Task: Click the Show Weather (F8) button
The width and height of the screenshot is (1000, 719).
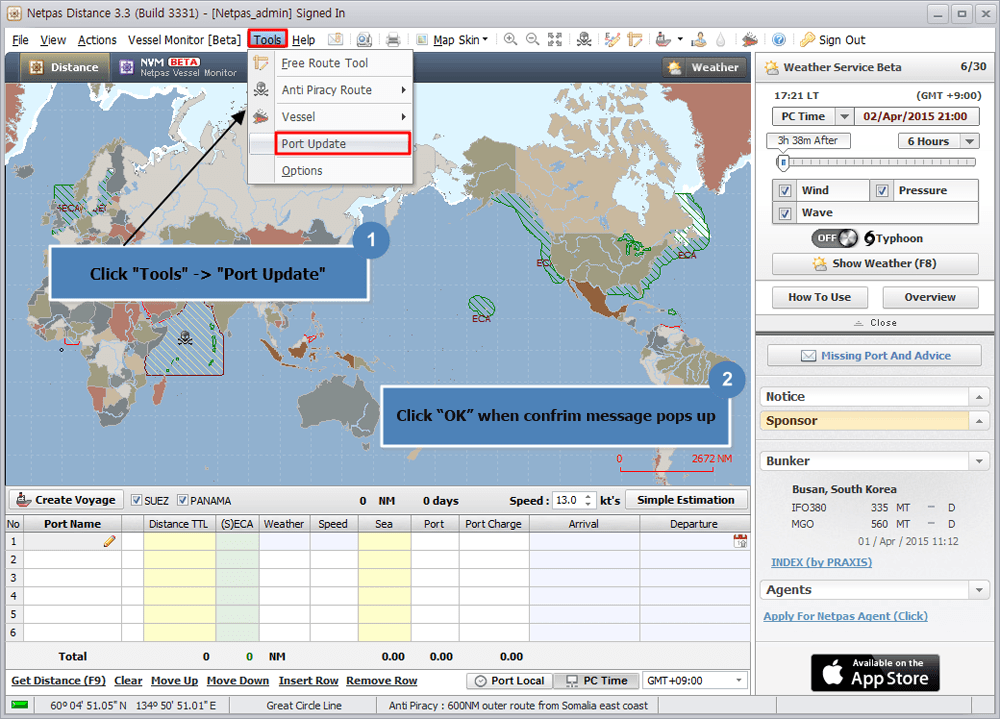Action: coord(874,263)
